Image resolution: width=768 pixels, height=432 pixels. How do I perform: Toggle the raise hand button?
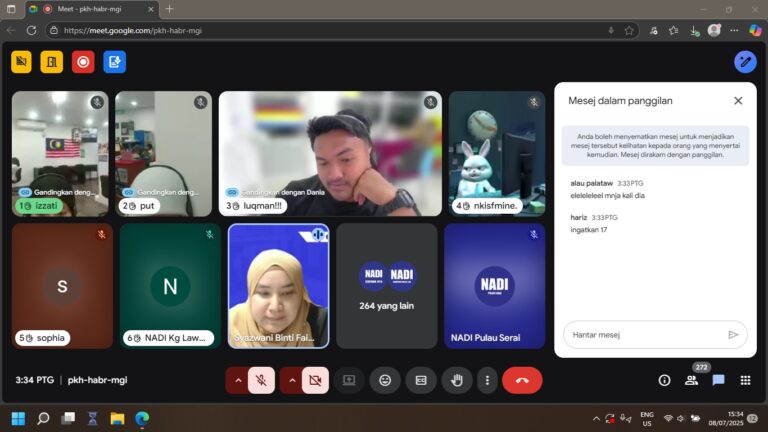pos(457,380)
